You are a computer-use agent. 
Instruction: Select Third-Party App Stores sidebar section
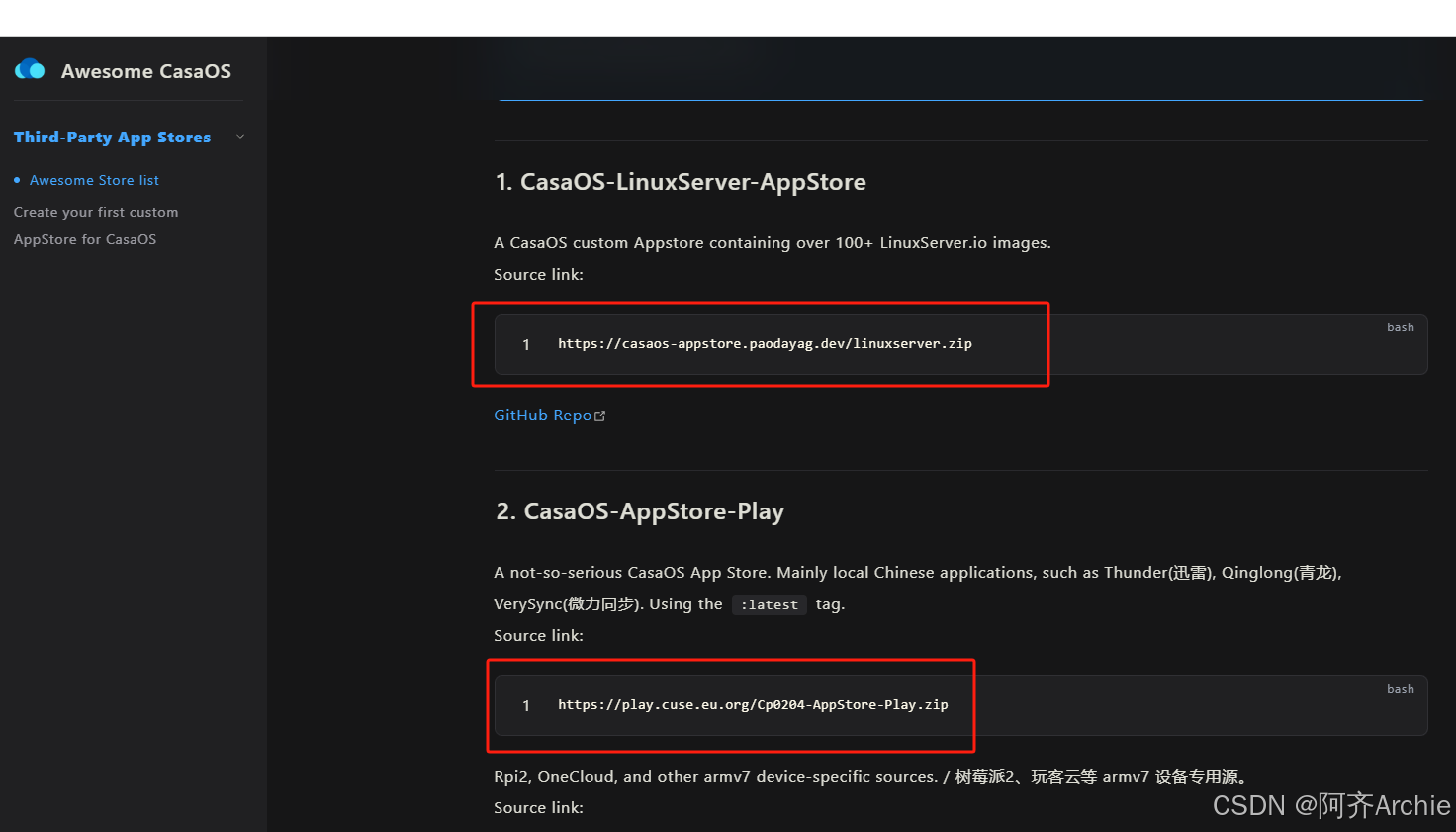[x=113, y=137]
